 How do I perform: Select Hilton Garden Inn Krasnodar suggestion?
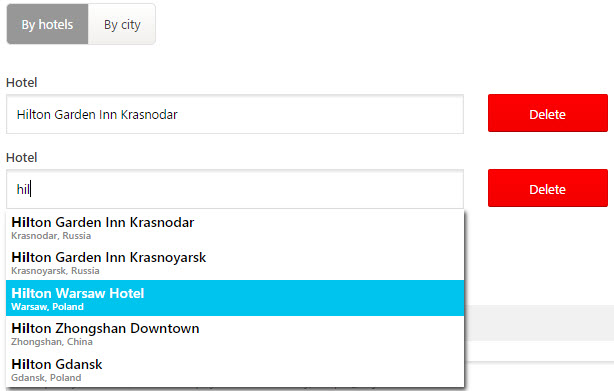coord(235,227)
